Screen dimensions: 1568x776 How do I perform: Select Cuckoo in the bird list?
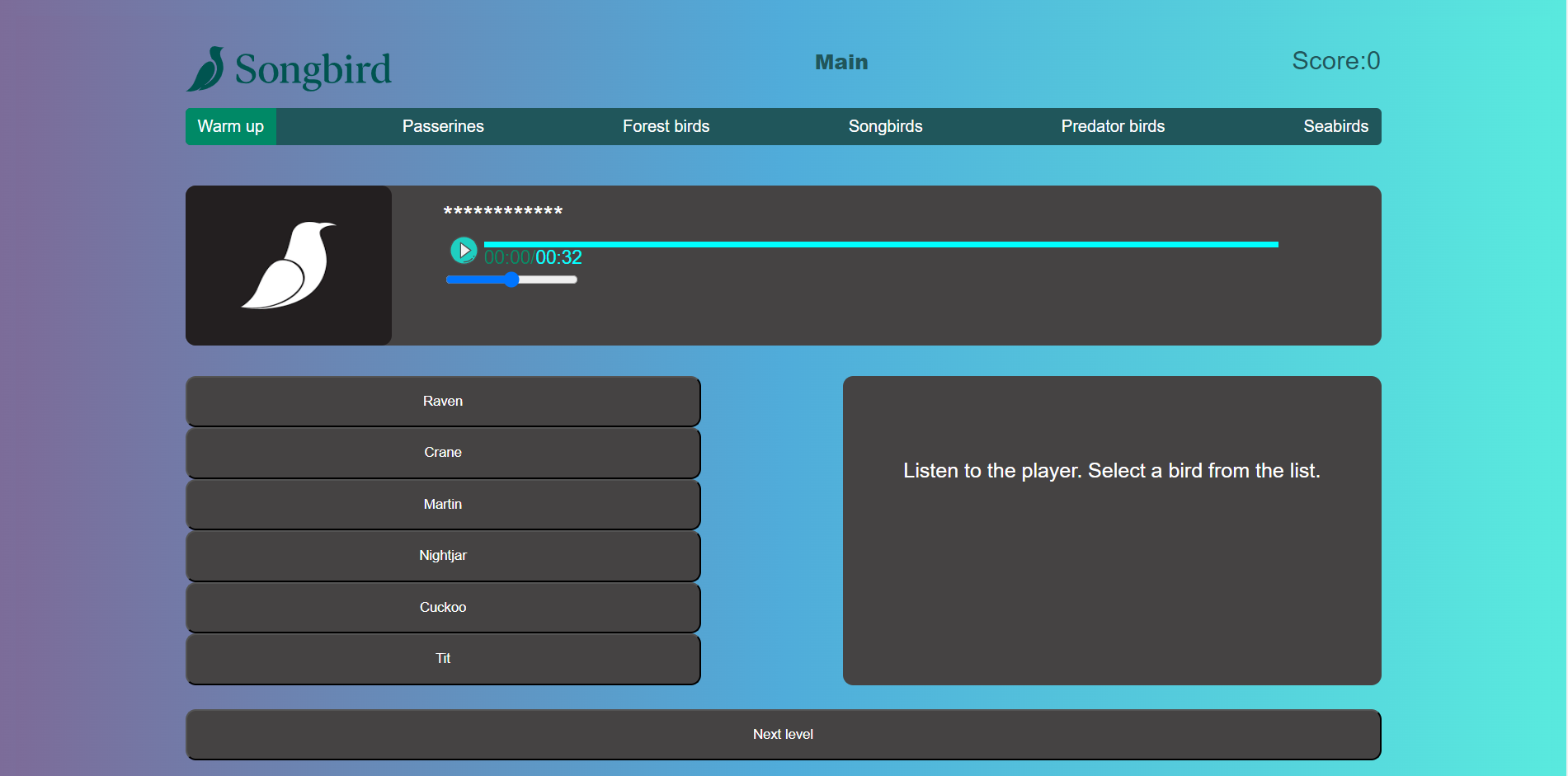tap(443, 608)
